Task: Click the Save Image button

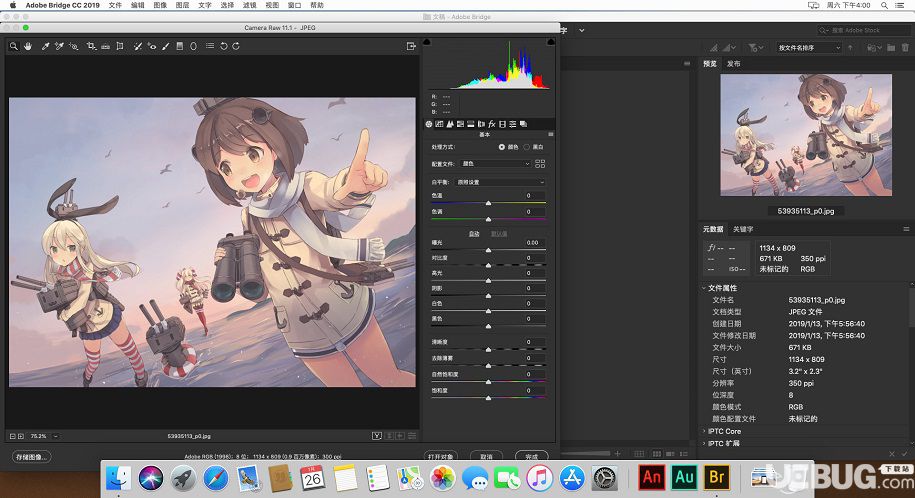Action: [x=32, y=457]
